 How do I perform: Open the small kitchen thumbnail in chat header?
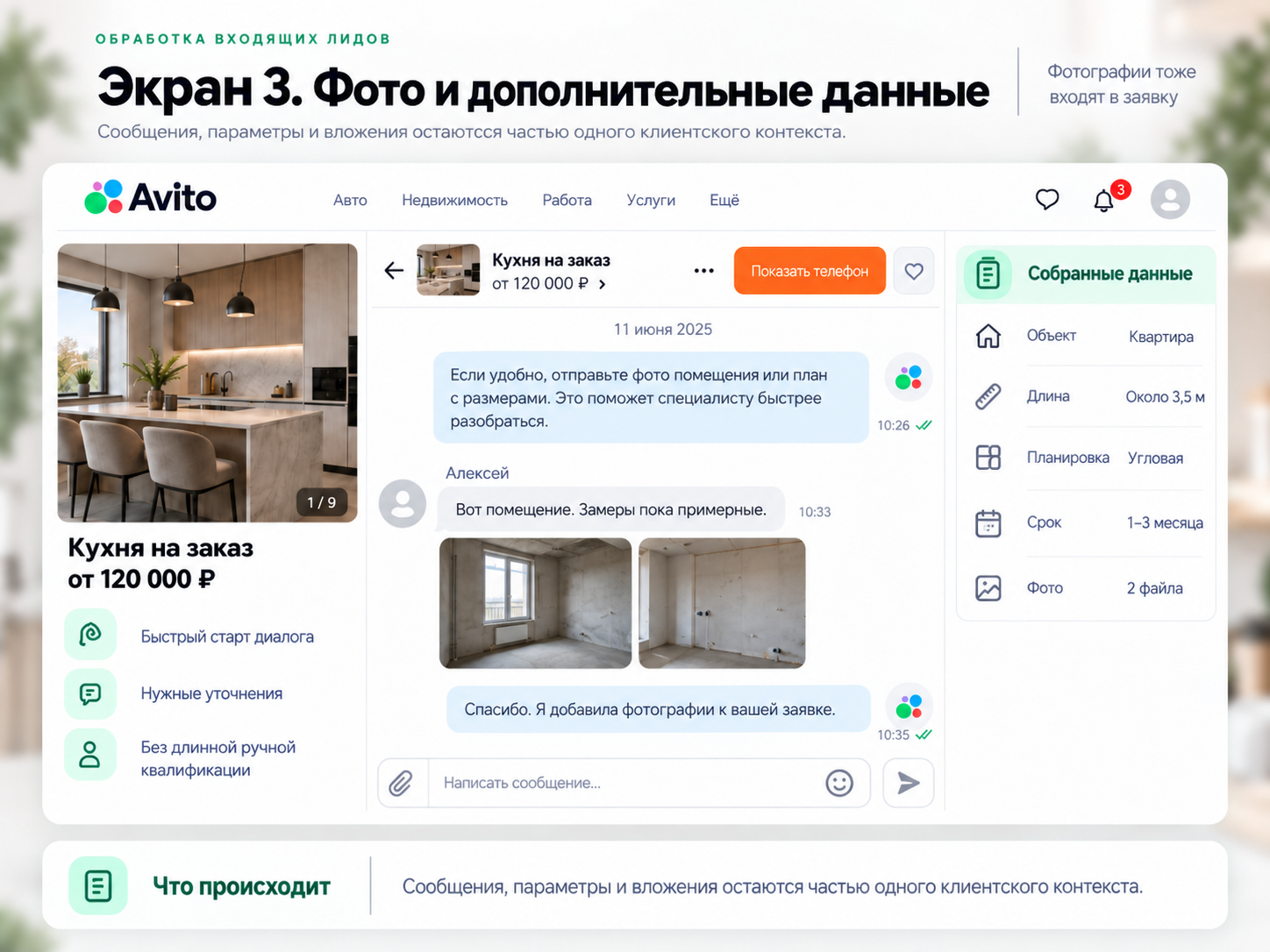pos(448,270)
